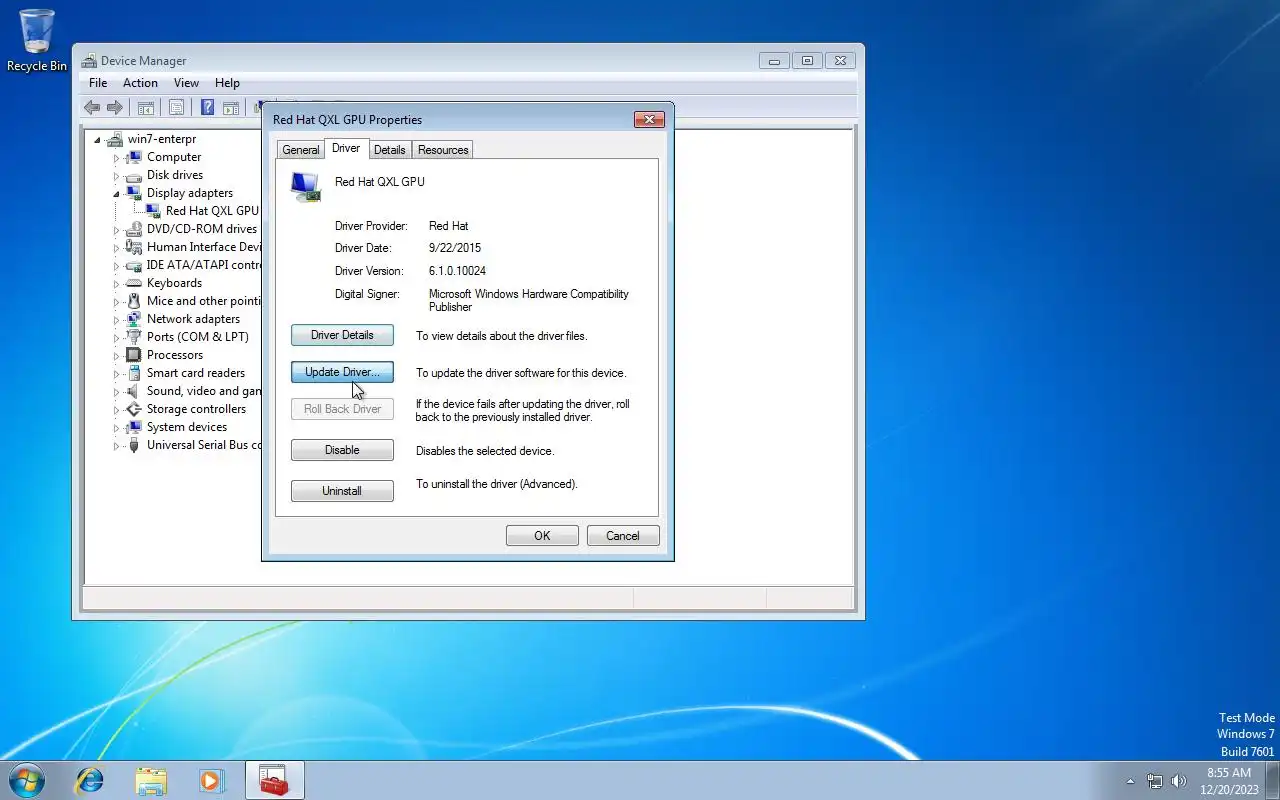Viewport: 1280px width, 800px height.
Task: Click the Forward arrow in Device Manager toolbar
Action: pos(115,108)
